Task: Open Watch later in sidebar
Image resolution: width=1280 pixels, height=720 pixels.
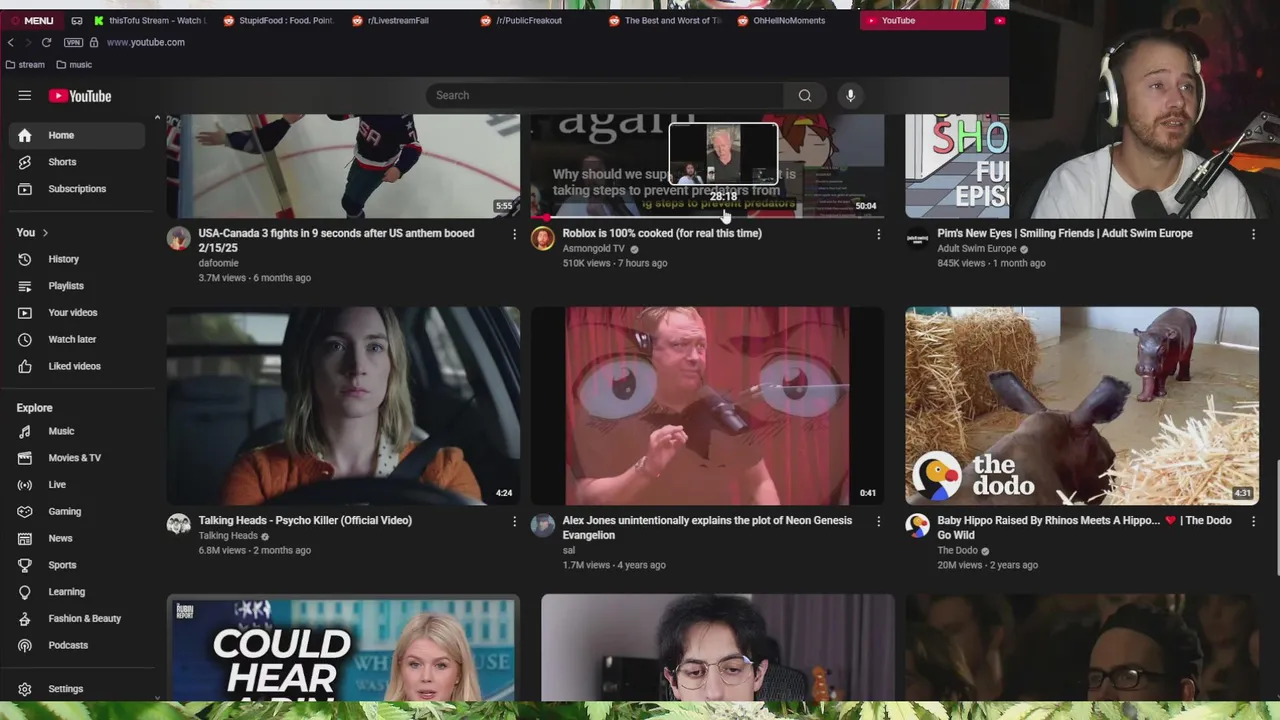Action: (77, 340)
